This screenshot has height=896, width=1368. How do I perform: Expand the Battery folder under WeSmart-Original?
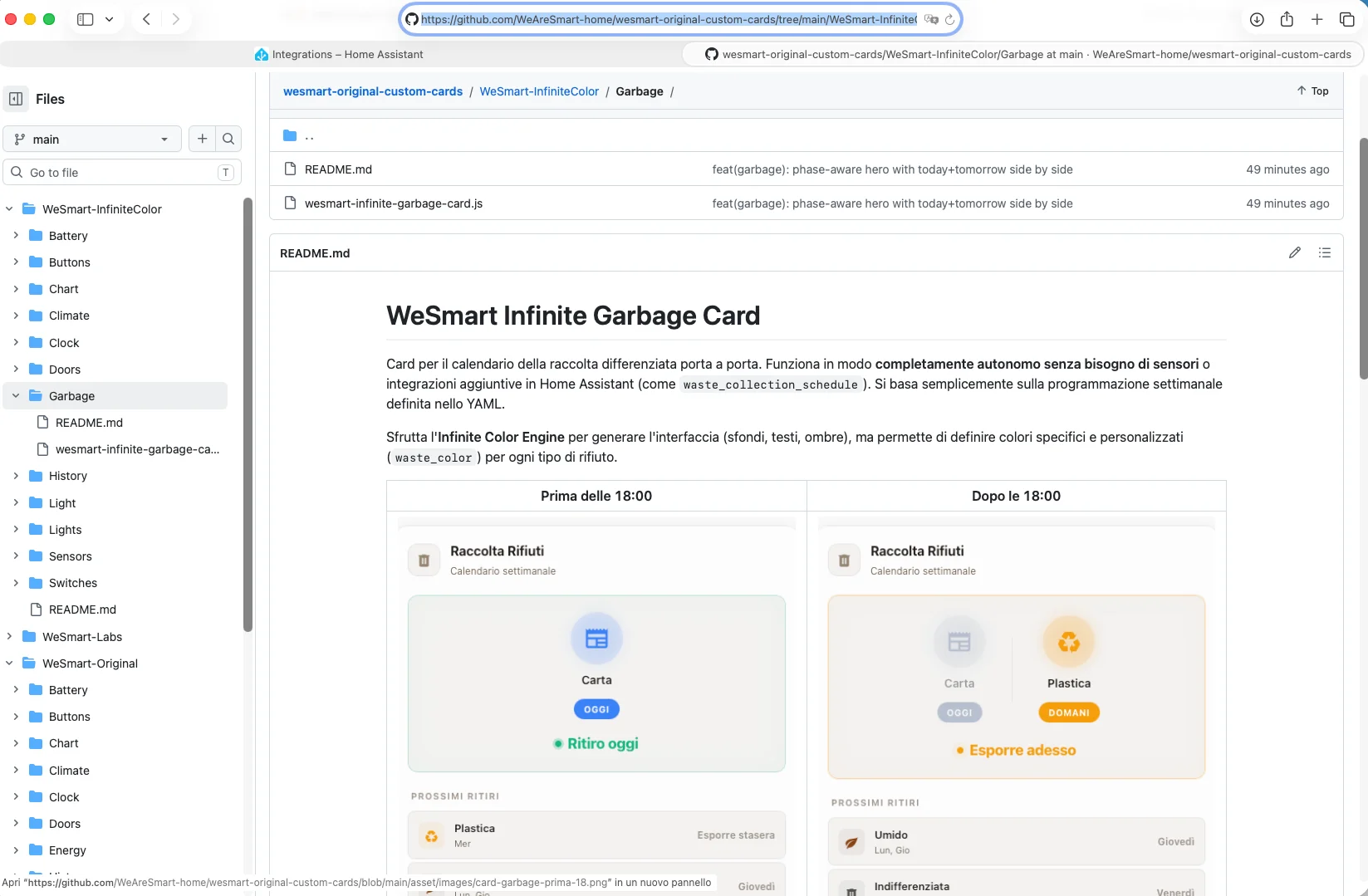tap(16, 690)
